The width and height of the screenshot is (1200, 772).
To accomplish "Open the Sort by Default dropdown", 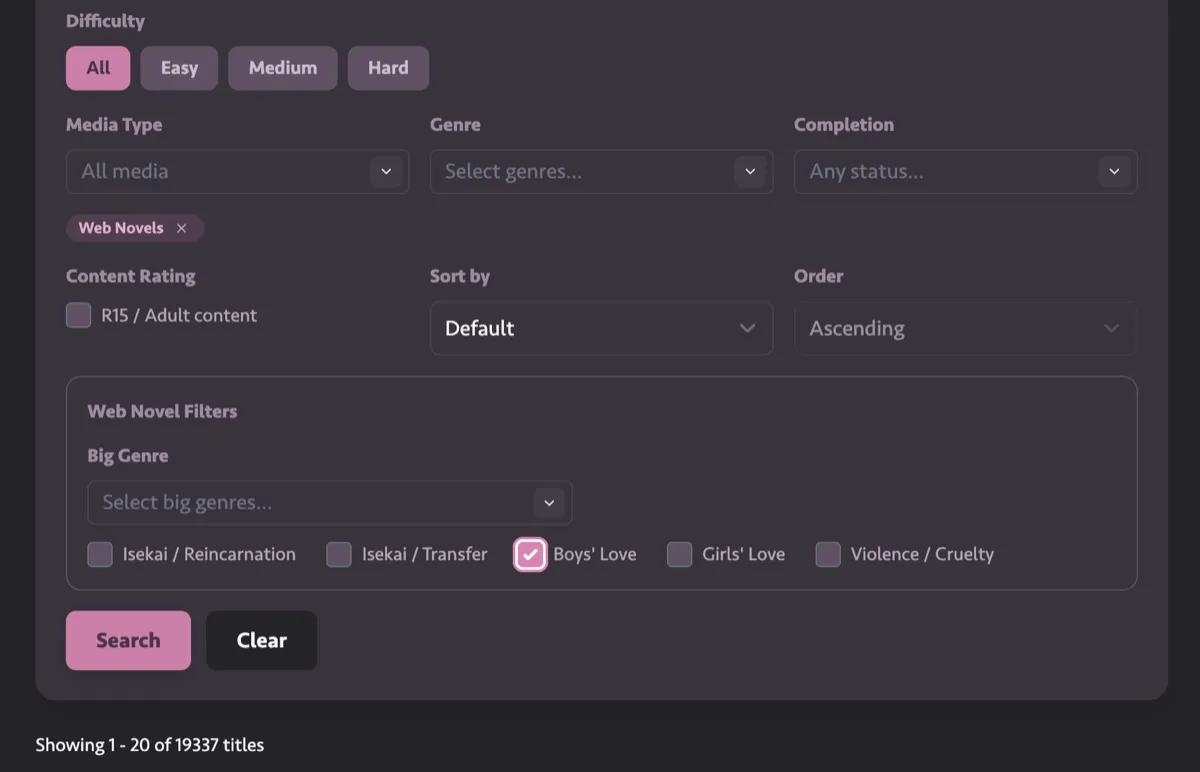I will click(590, 328).
